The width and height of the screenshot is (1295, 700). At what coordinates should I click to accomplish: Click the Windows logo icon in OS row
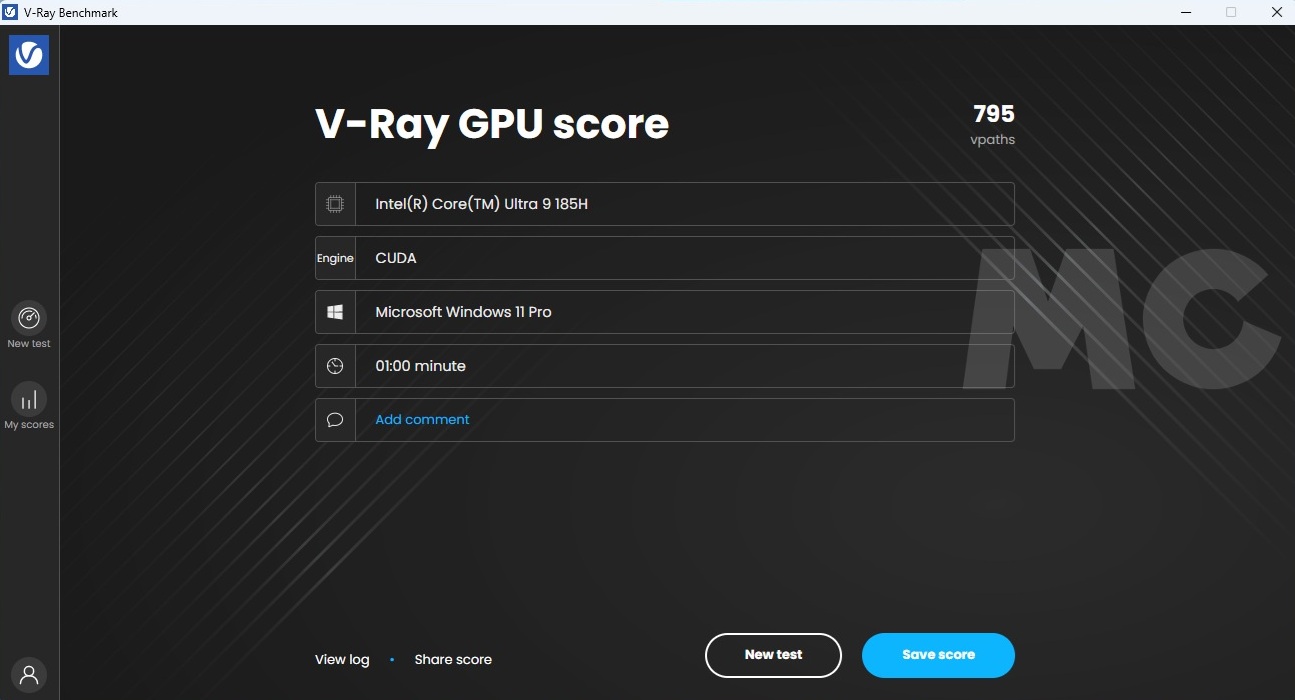pos(335,312)
